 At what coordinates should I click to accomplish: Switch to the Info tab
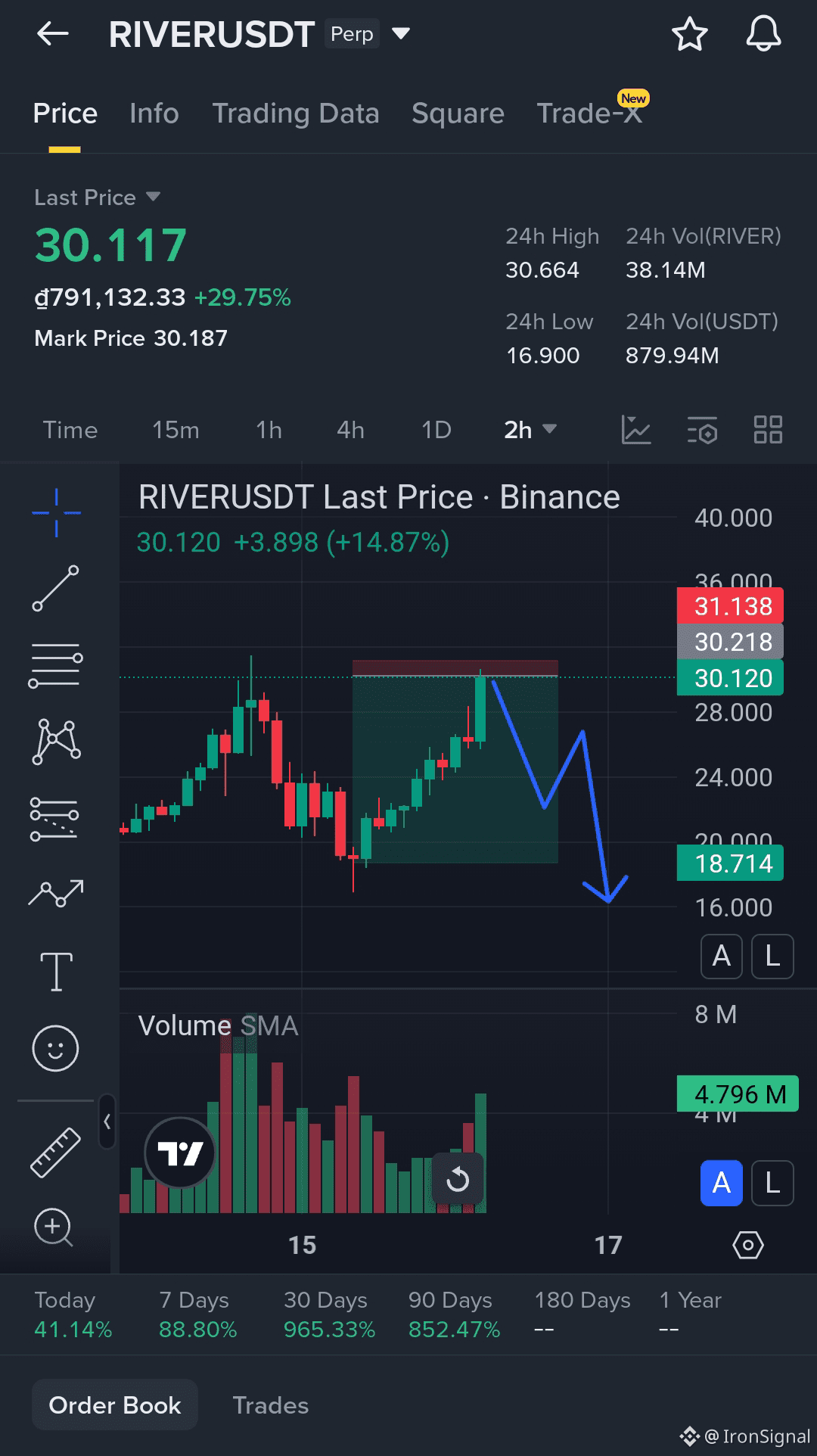[x=154, y=114]
